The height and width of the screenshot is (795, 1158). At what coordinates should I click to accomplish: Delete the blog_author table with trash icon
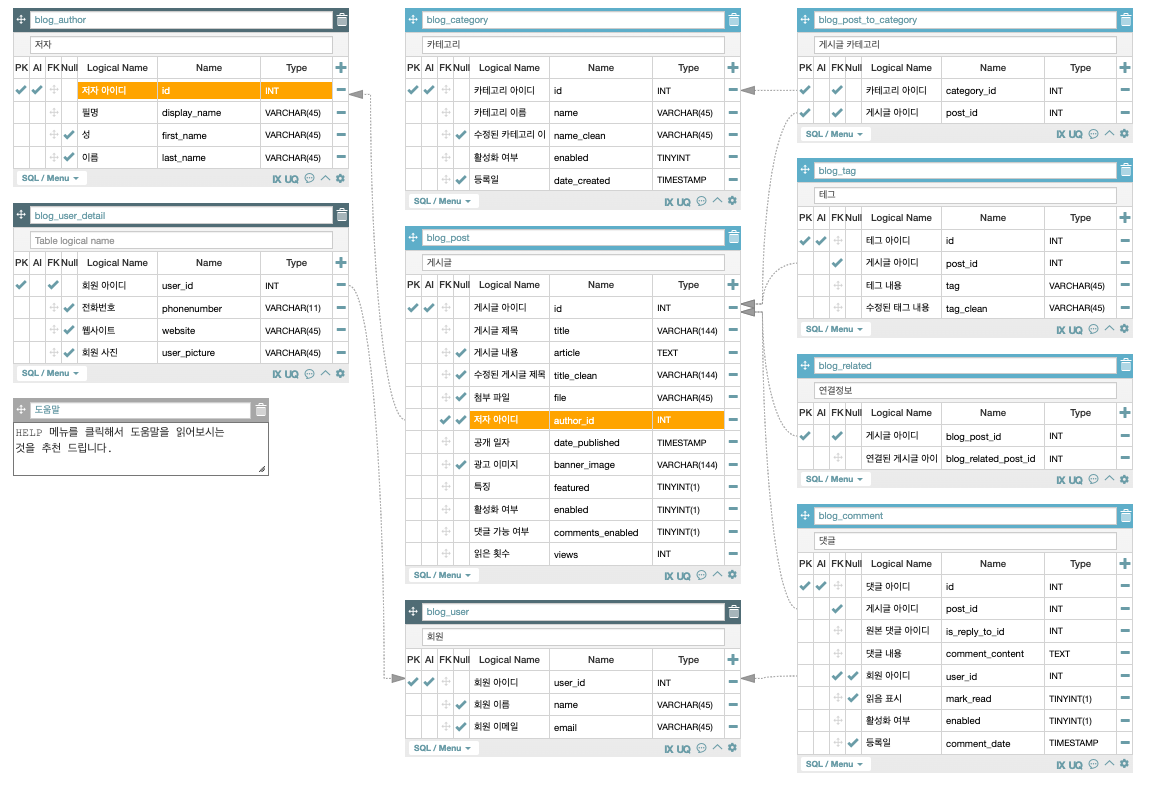342,19
